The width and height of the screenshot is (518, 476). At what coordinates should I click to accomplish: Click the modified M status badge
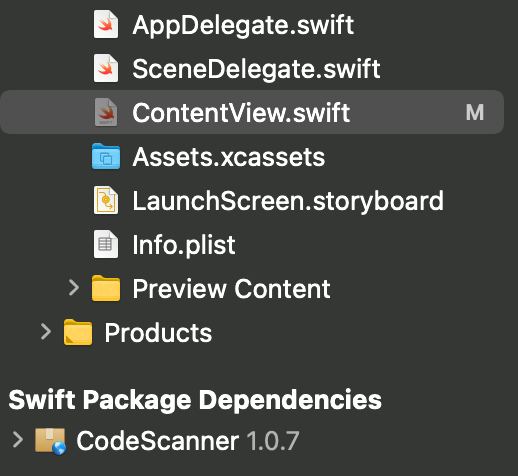(475, 113)
